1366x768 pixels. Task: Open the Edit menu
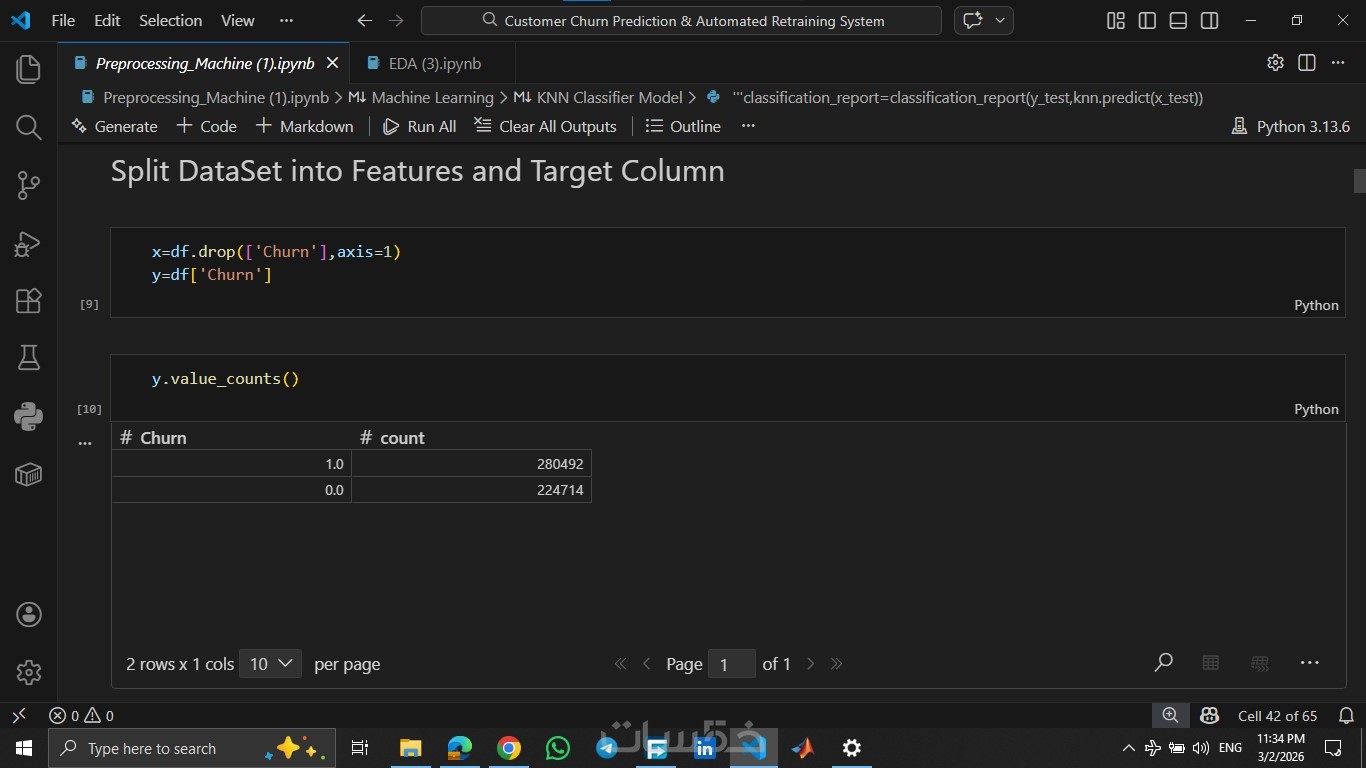(107, 20)
